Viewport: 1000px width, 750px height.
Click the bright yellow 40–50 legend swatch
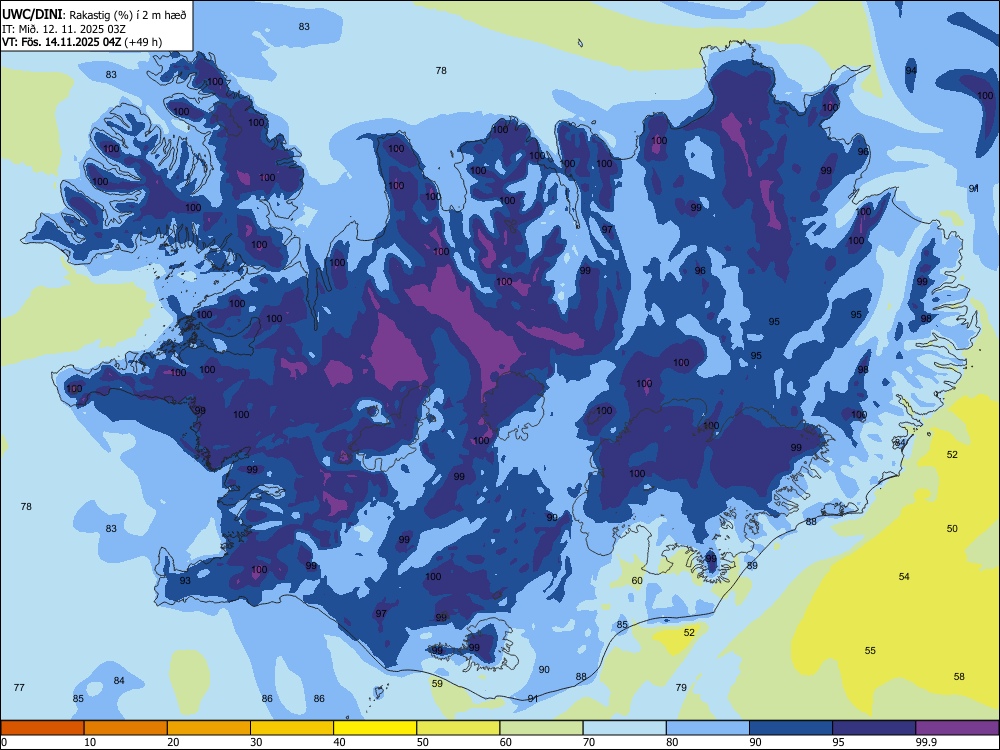click(375, 728)
